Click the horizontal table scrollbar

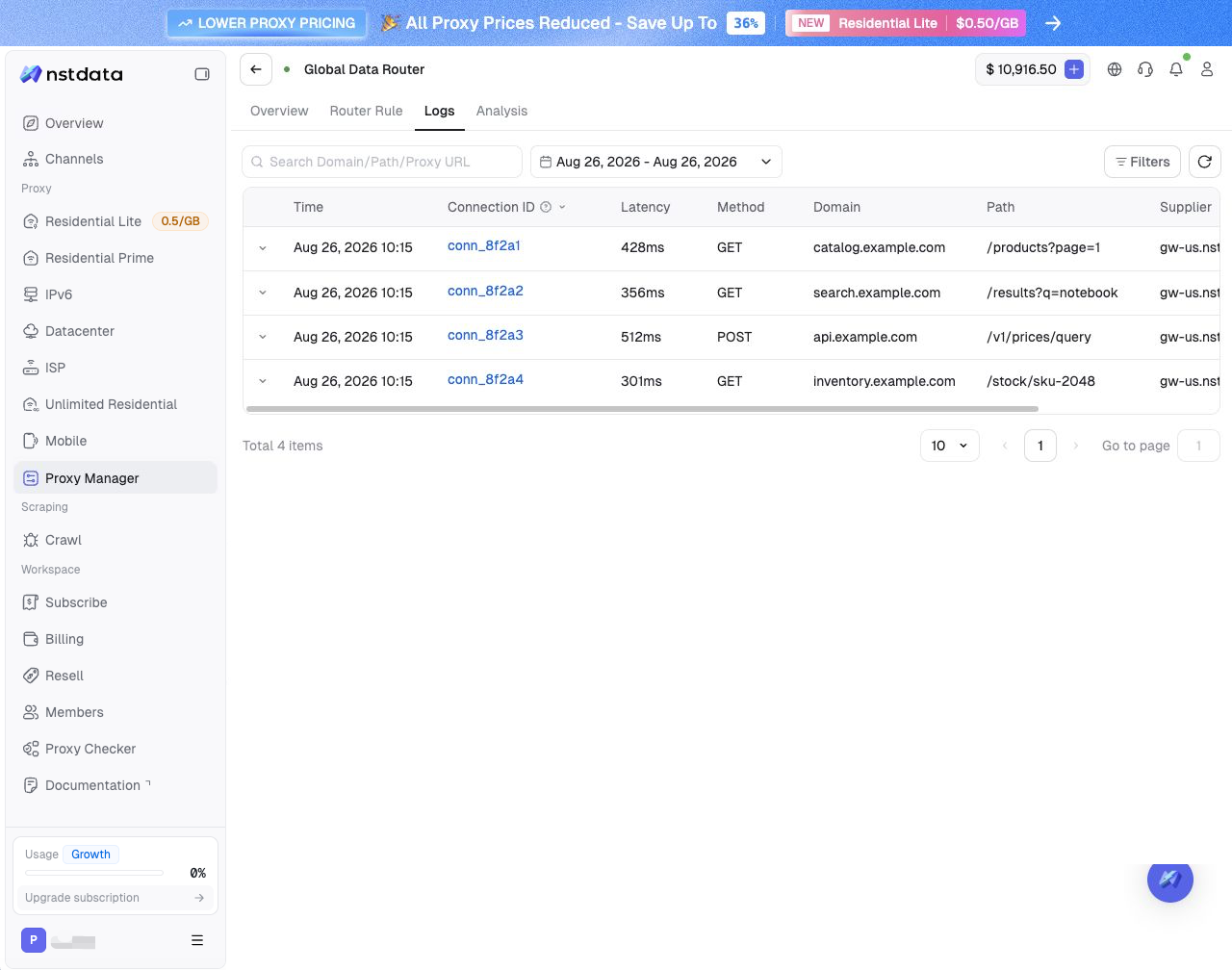pyautogui.click(x=642, y=409)
